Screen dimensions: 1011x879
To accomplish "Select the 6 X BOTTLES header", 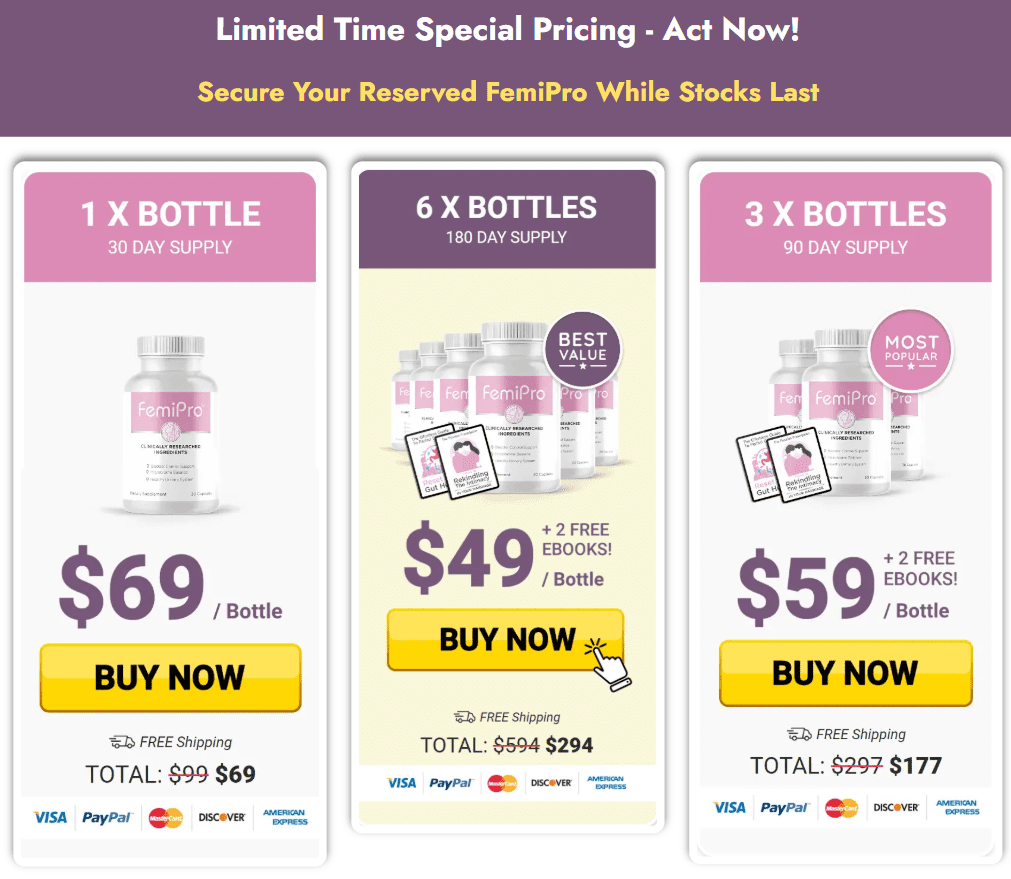I will click(x=507, y=219).
